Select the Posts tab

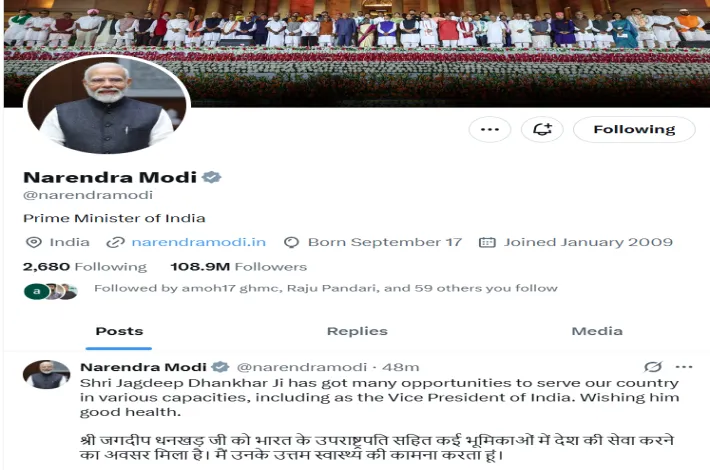click(x=119, y=331)
